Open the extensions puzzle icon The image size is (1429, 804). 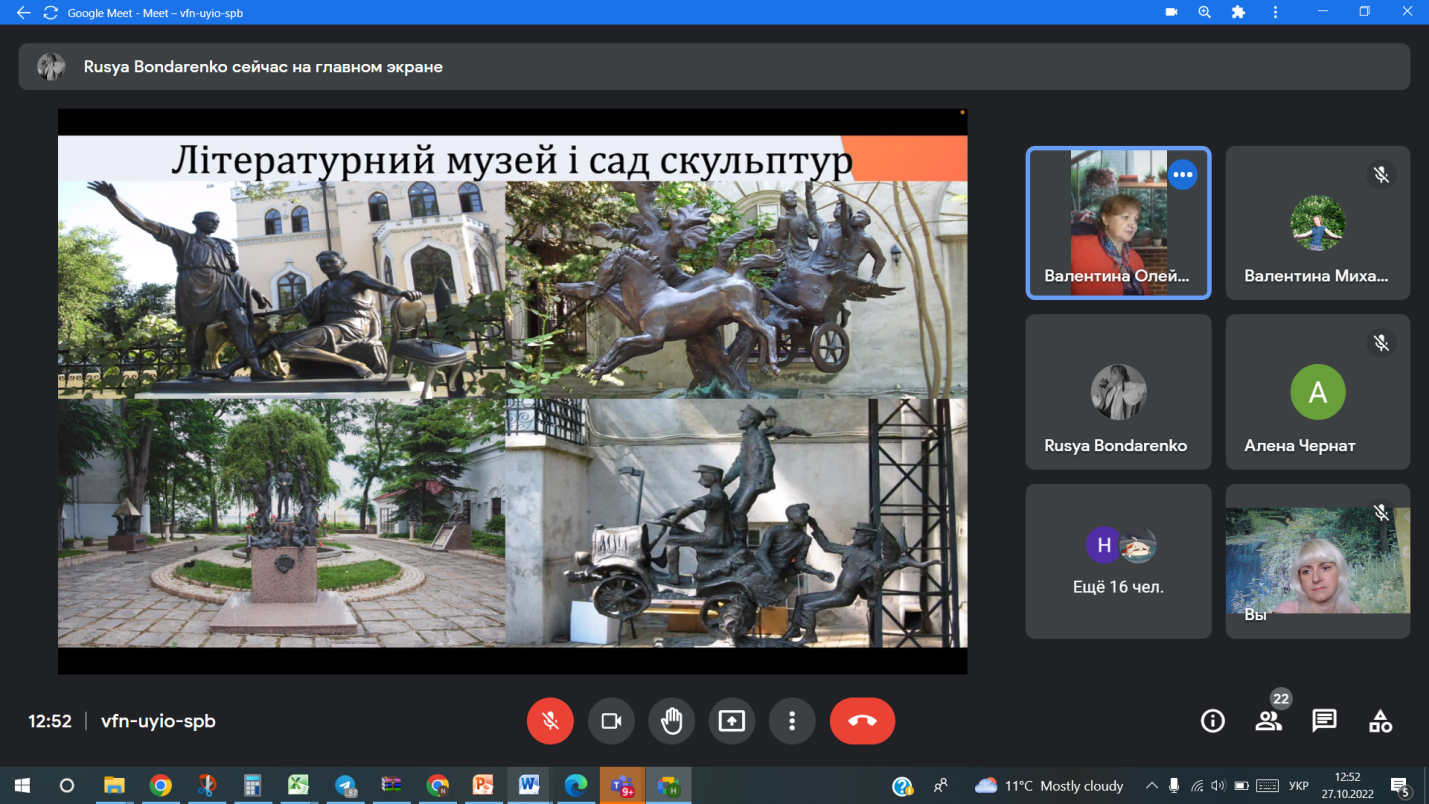tap(1238, 12)
